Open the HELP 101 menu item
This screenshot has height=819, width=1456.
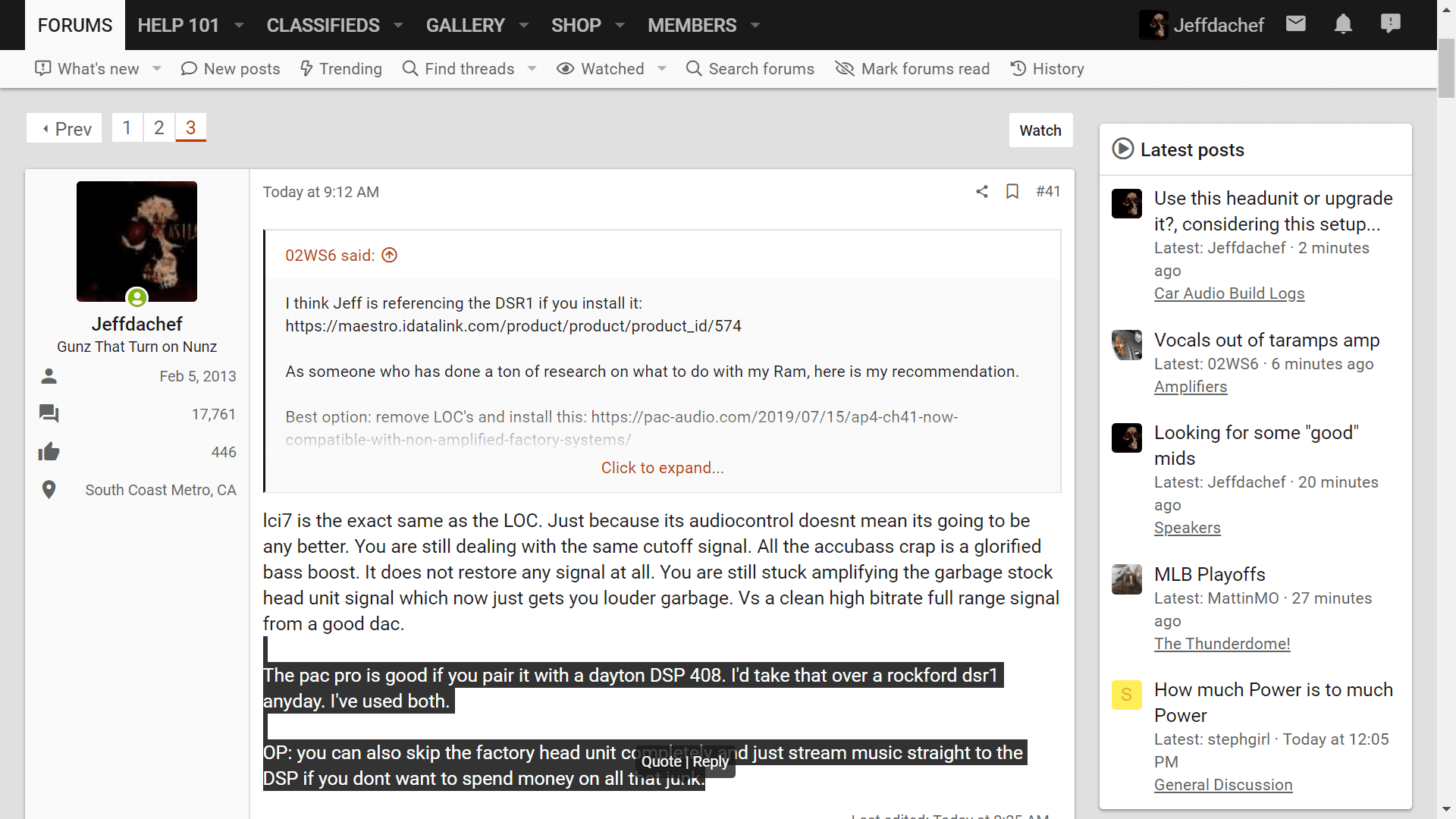coord(178,25)
